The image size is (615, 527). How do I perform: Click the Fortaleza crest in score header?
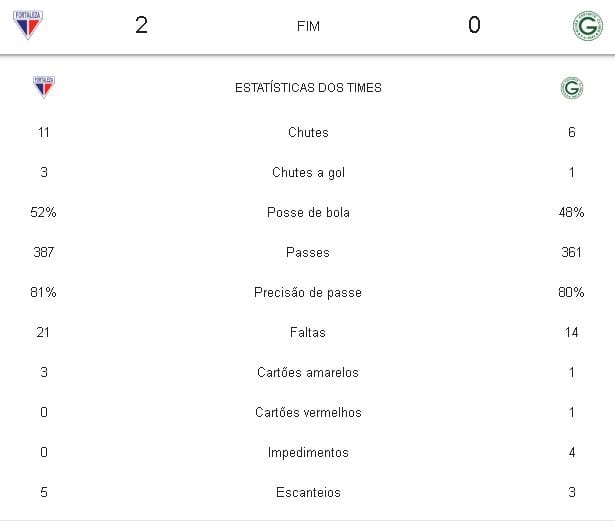(x=27, y=25)
